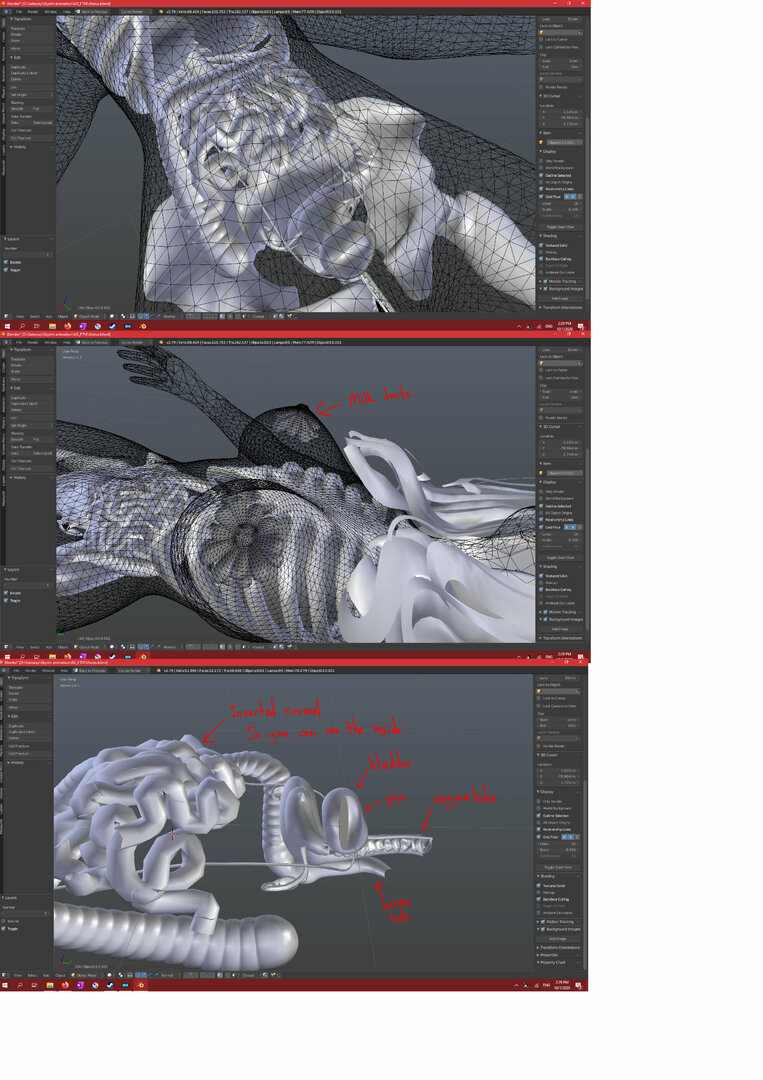Toggle Render Border in the top screenshot
Image resolution: width=763 pixels, height=1080 pixels.
[541, 87]
